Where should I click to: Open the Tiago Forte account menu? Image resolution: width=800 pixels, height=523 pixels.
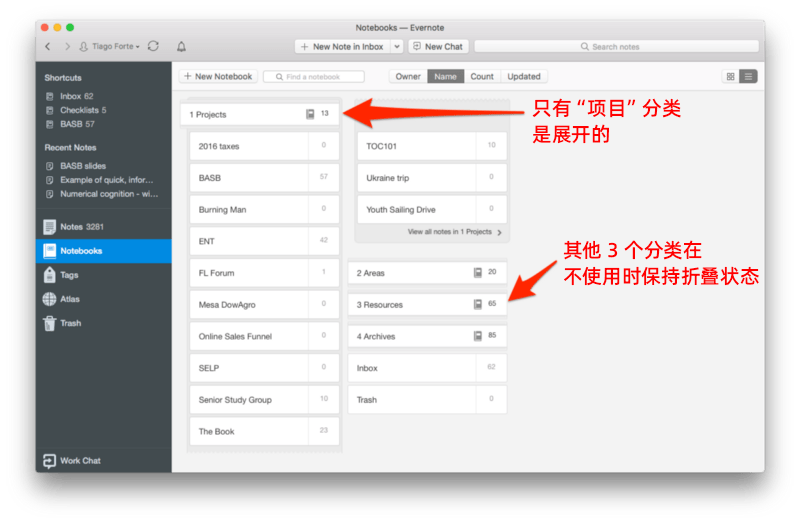click(110, 46)
